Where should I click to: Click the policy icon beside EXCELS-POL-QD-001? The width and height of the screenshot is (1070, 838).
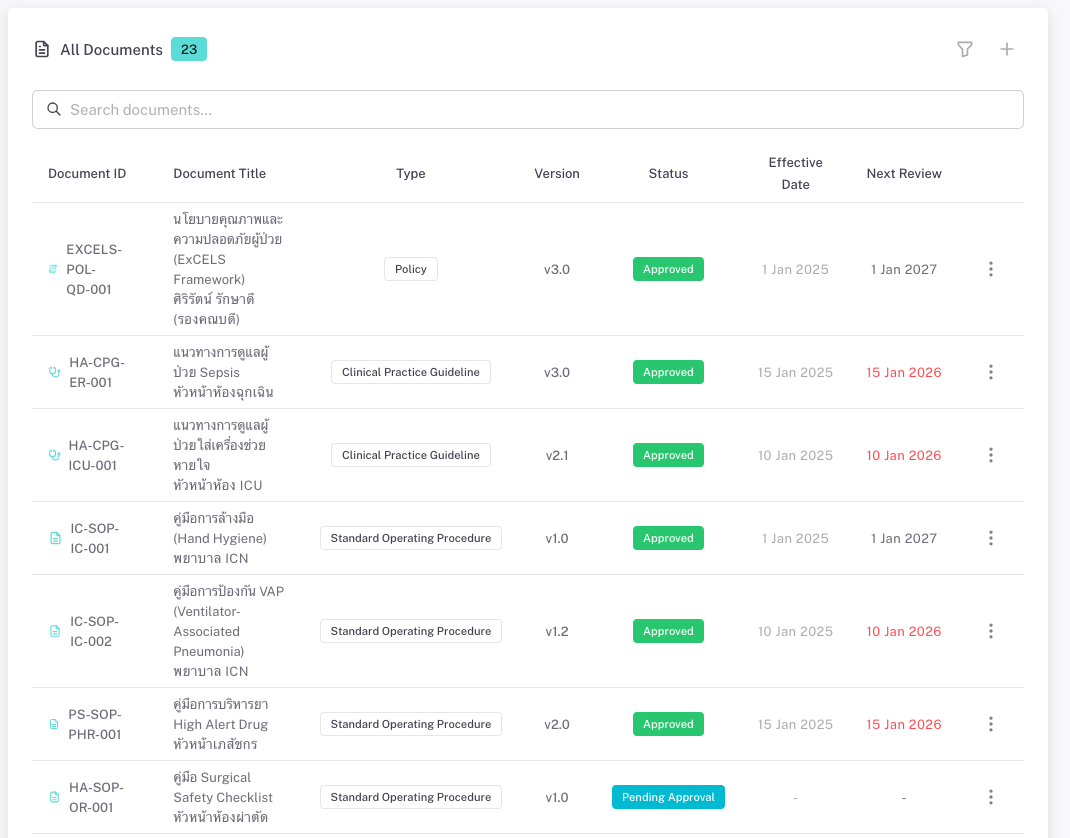tap(53, 269)
